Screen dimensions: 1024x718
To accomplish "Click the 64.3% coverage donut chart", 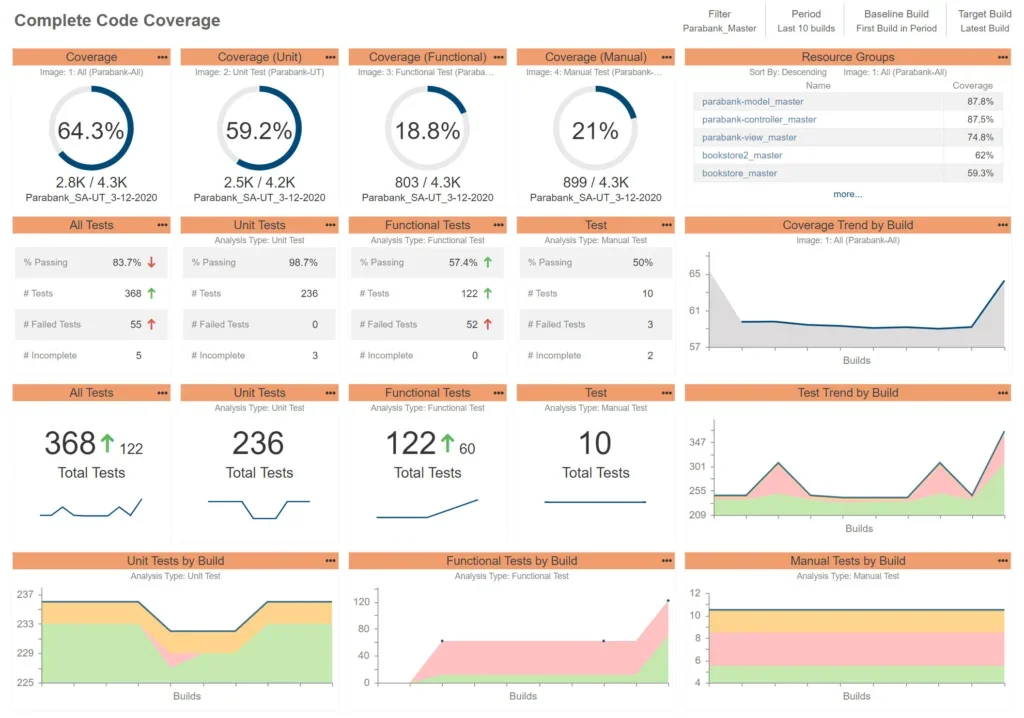I will (x=91, y=131).
